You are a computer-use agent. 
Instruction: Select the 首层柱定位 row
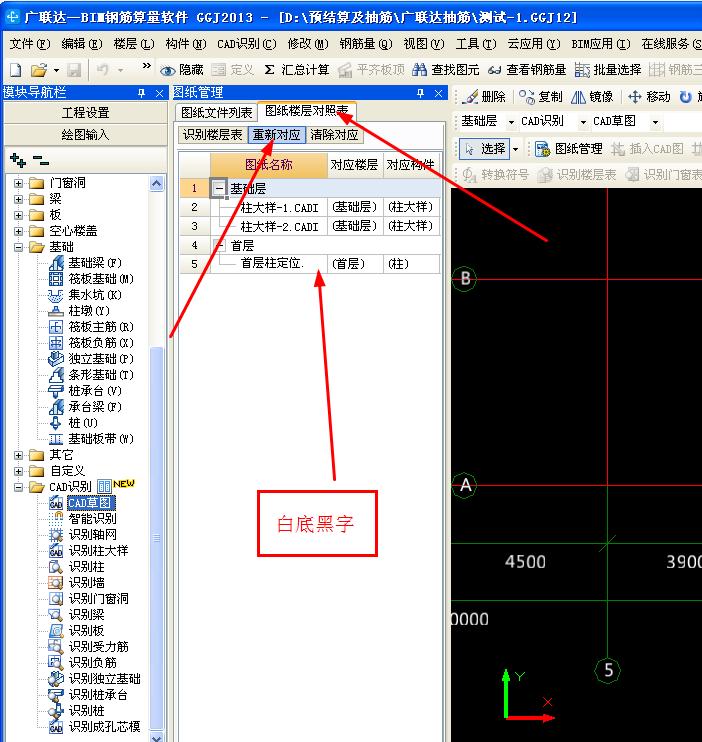pyautogui.click(x=310, y=264)
